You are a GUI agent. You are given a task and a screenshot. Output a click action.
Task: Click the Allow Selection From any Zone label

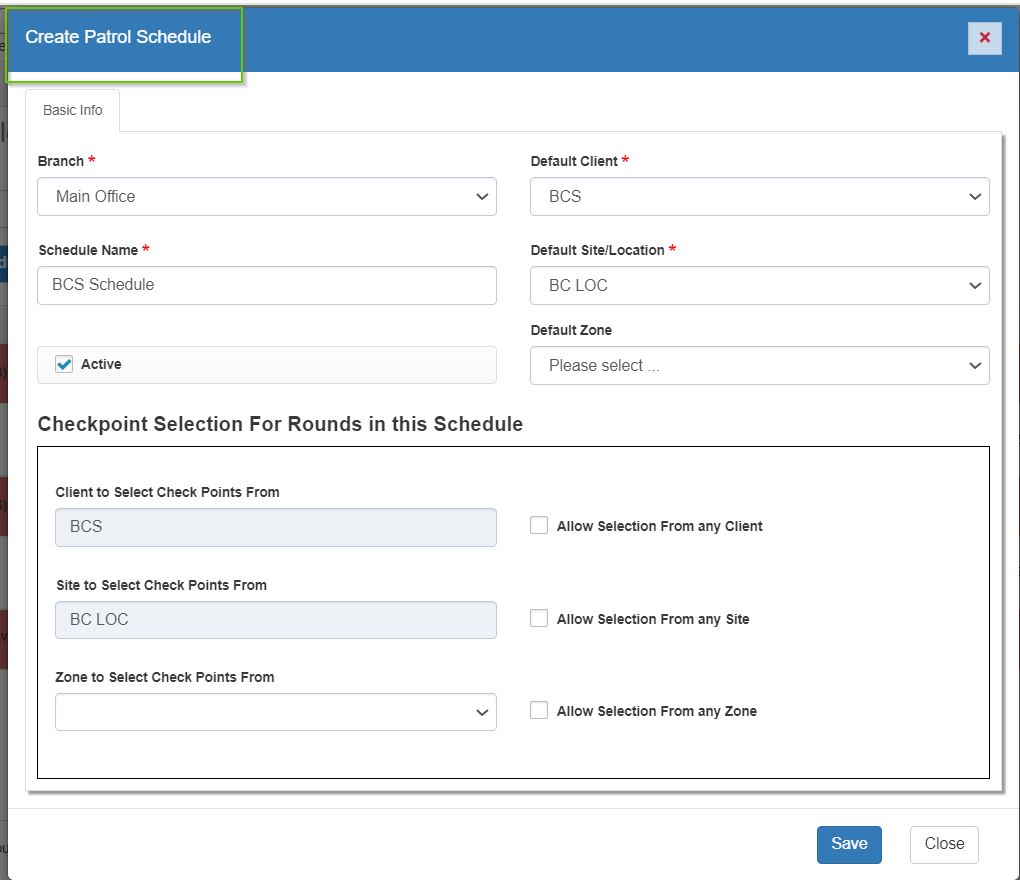coord(656,712)
